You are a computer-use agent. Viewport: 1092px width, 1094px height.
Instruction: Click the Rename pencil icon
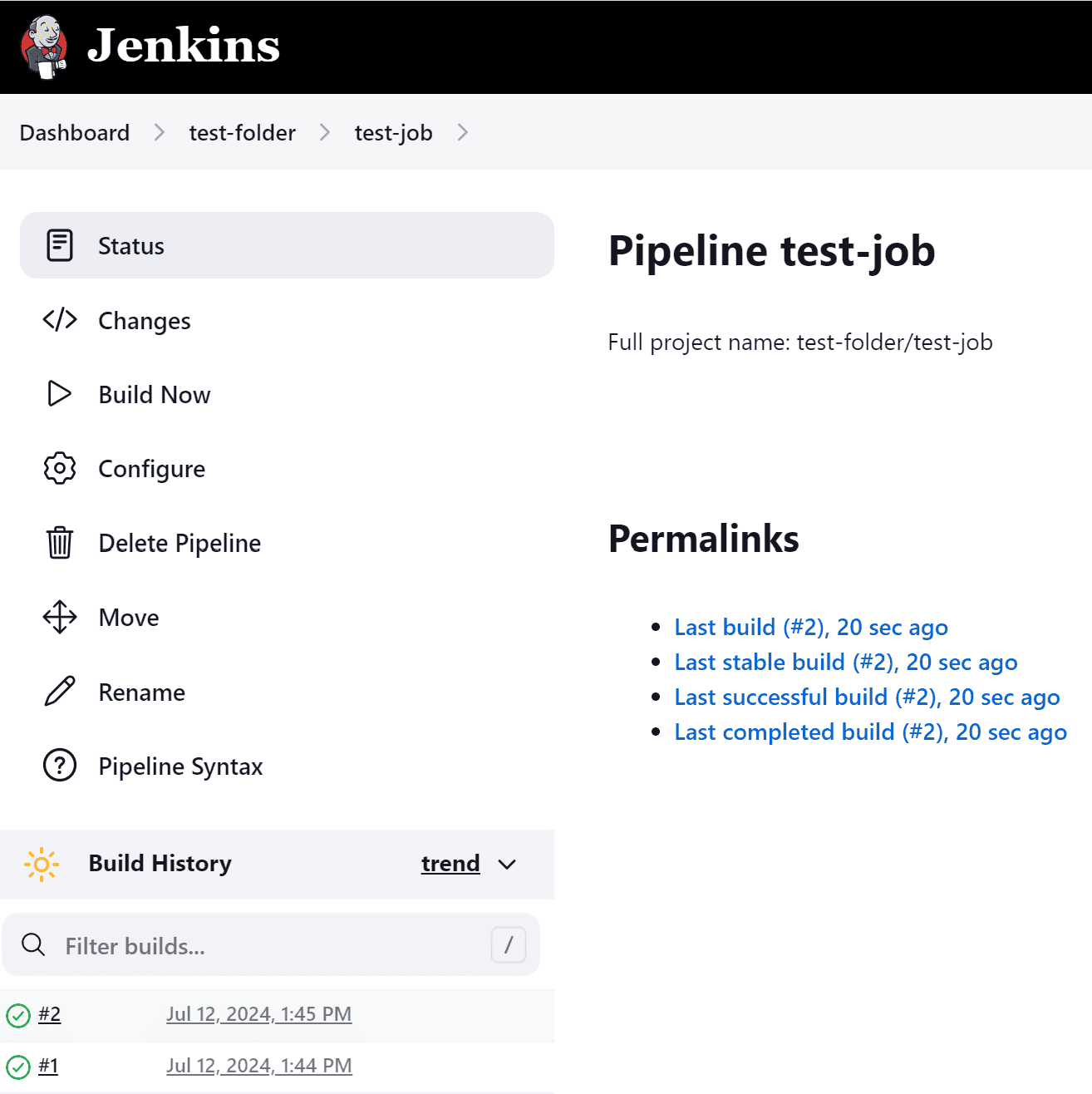point(60,691)
